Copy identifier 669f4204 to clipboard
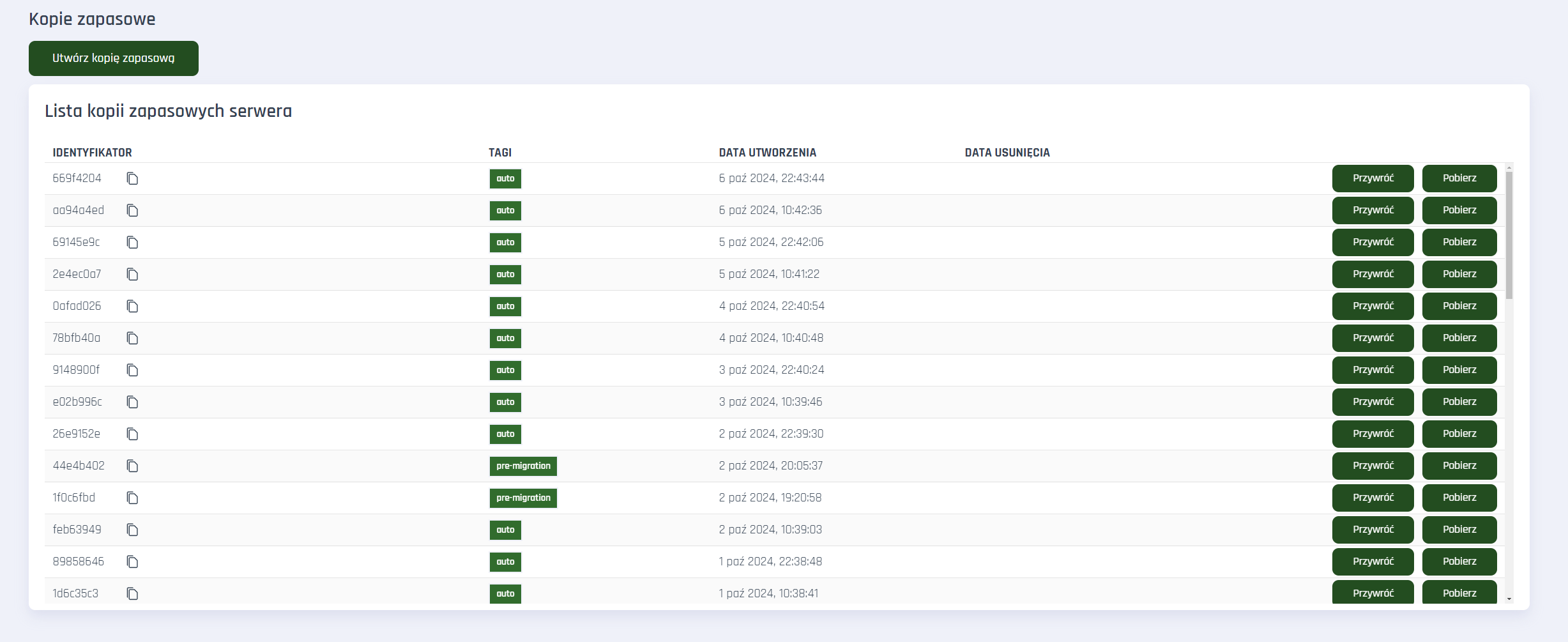This screenshot has height=642, width=1568. tap(132, 178)
